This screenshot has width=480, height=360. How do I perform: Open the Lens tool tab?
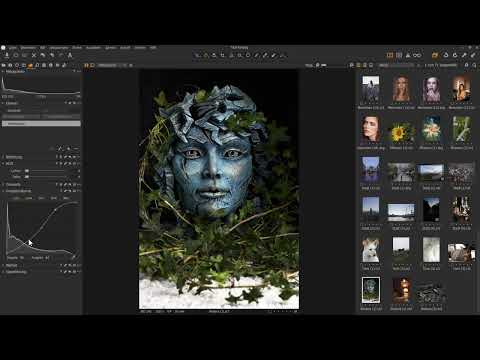(x=17, y=65)
